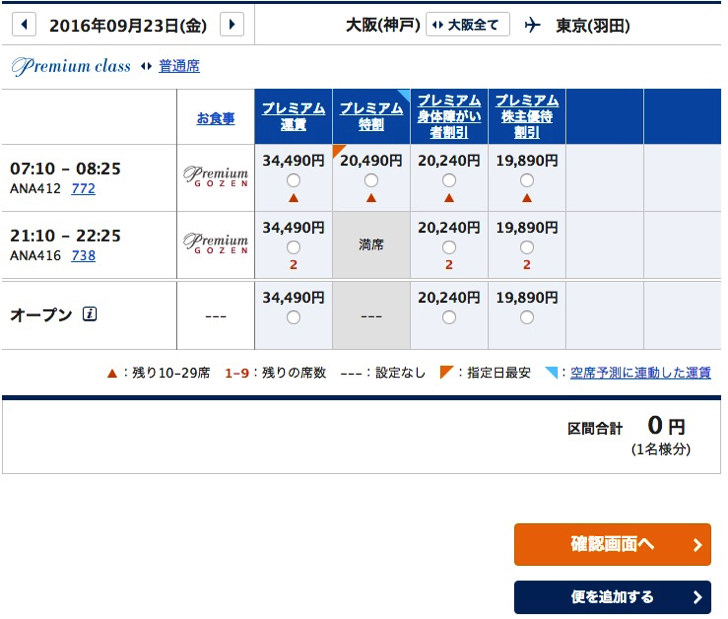Screen dimensions: 728x619
Task: Select ANA416 20,240円 disability discount radio
Action: (449, 248)
